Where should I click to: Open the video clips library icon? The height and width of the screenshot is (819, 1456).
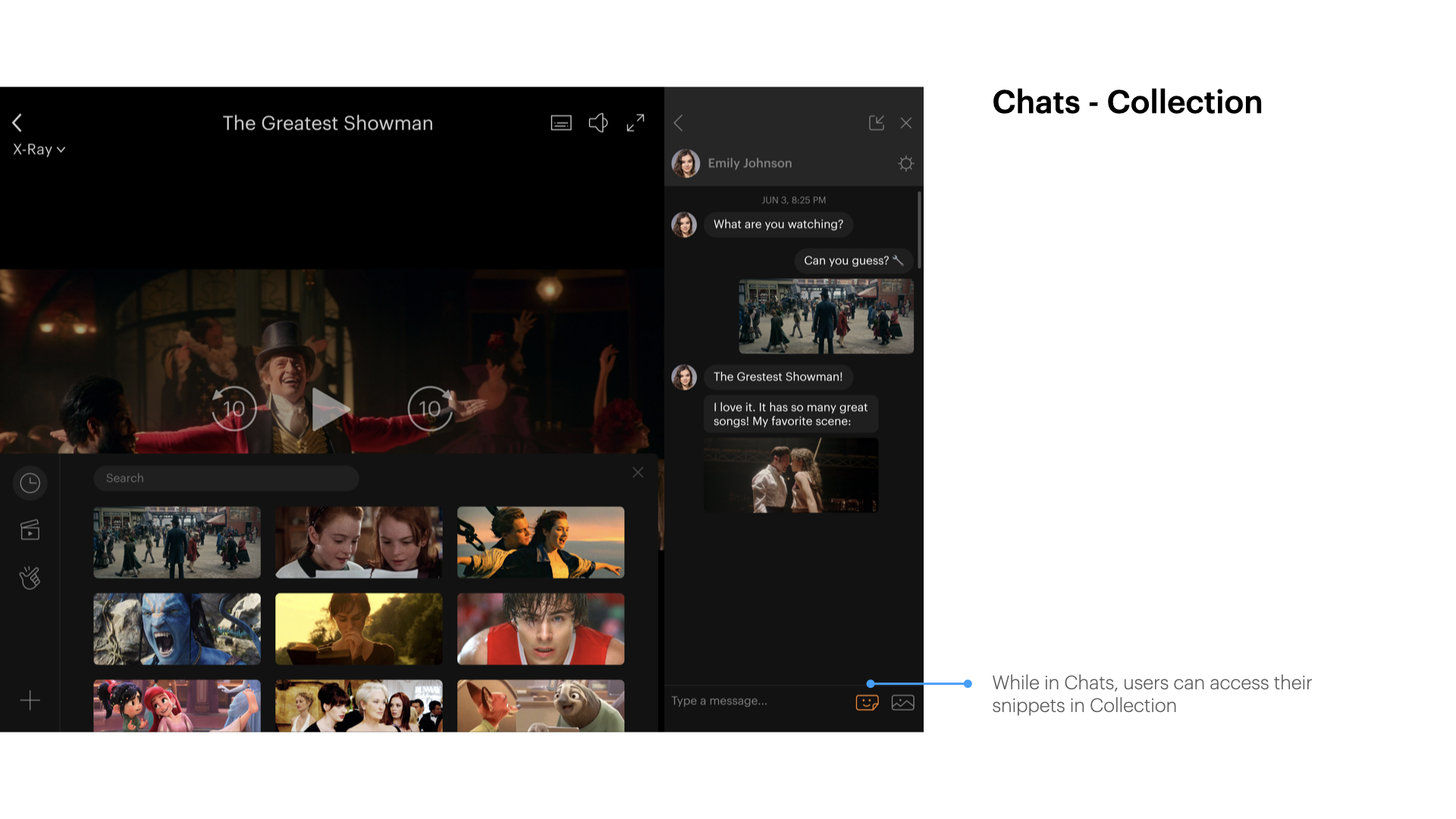click(30, 530)
